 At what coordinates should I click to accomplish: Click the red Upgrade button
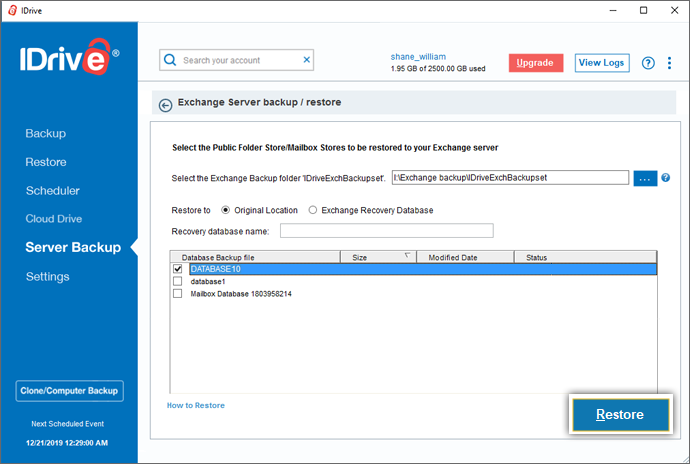[536, 63]
